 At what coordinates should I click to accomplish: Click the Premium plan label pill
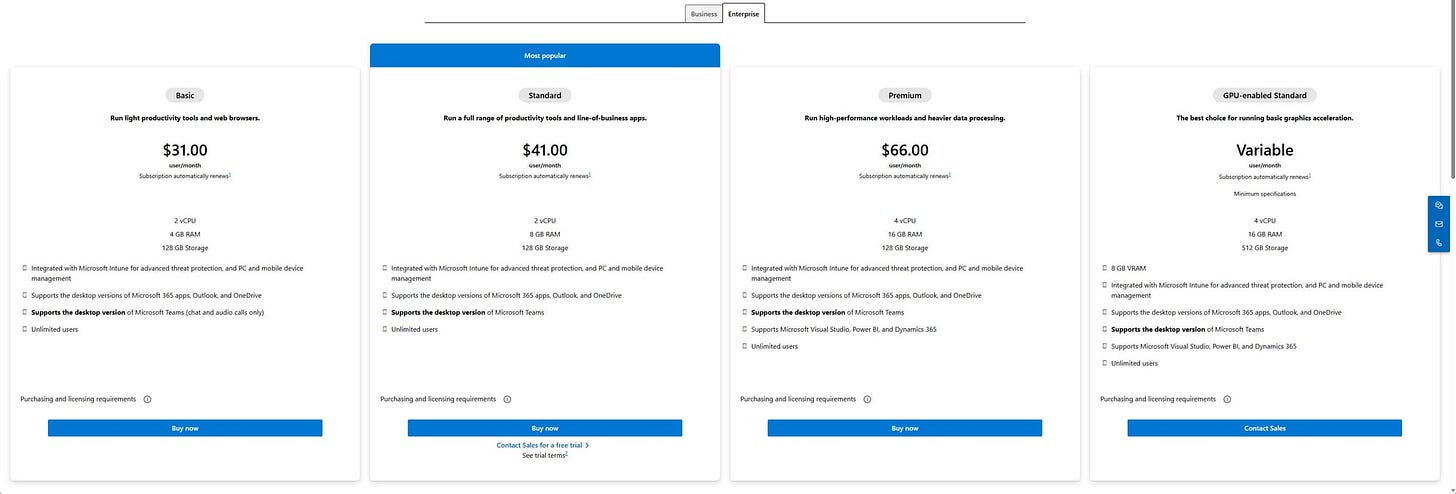pos(905,95)
